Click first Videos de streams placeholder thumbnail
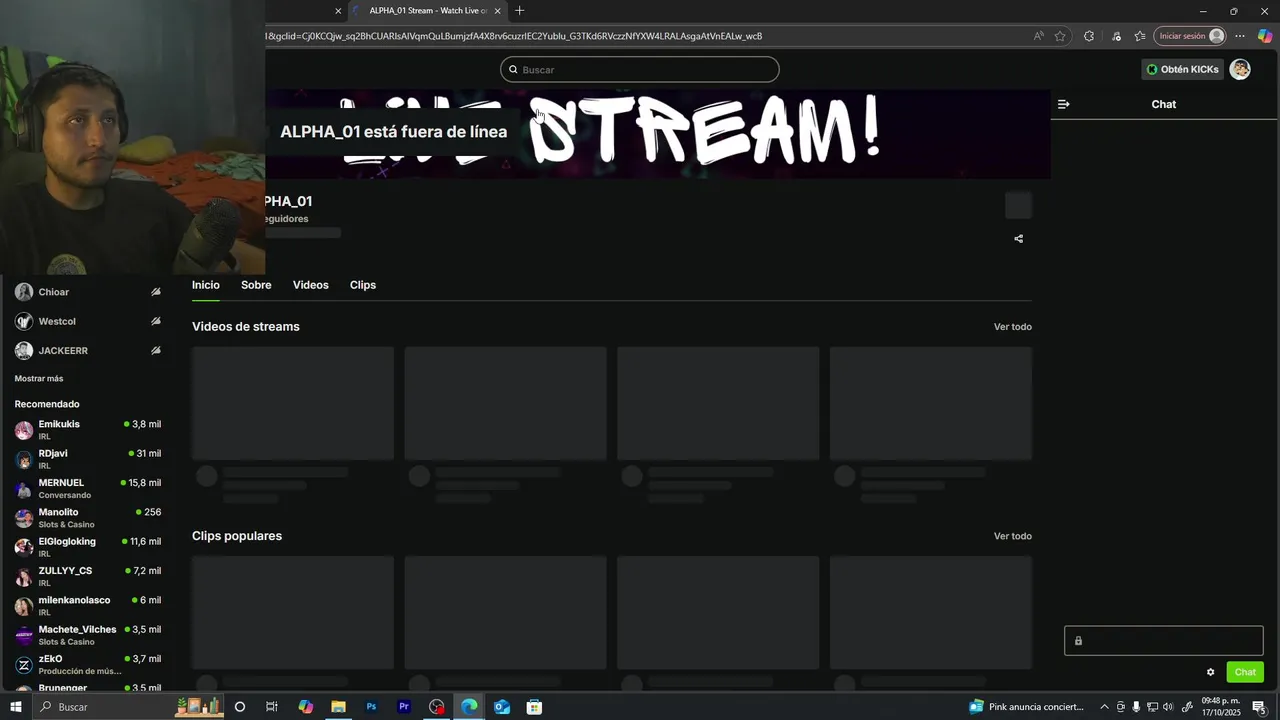The width and height of the screenshot is (1280, 720). [293, 403]
